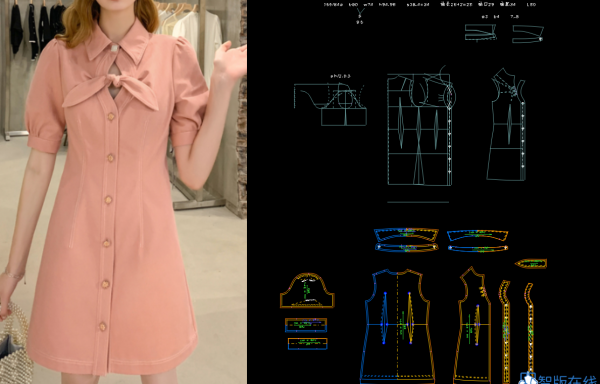Select the right collar stand cut piece
Image resolution: width=600 pixels, height=384 pixels.
pyautogui.click(x=478, y=248)
